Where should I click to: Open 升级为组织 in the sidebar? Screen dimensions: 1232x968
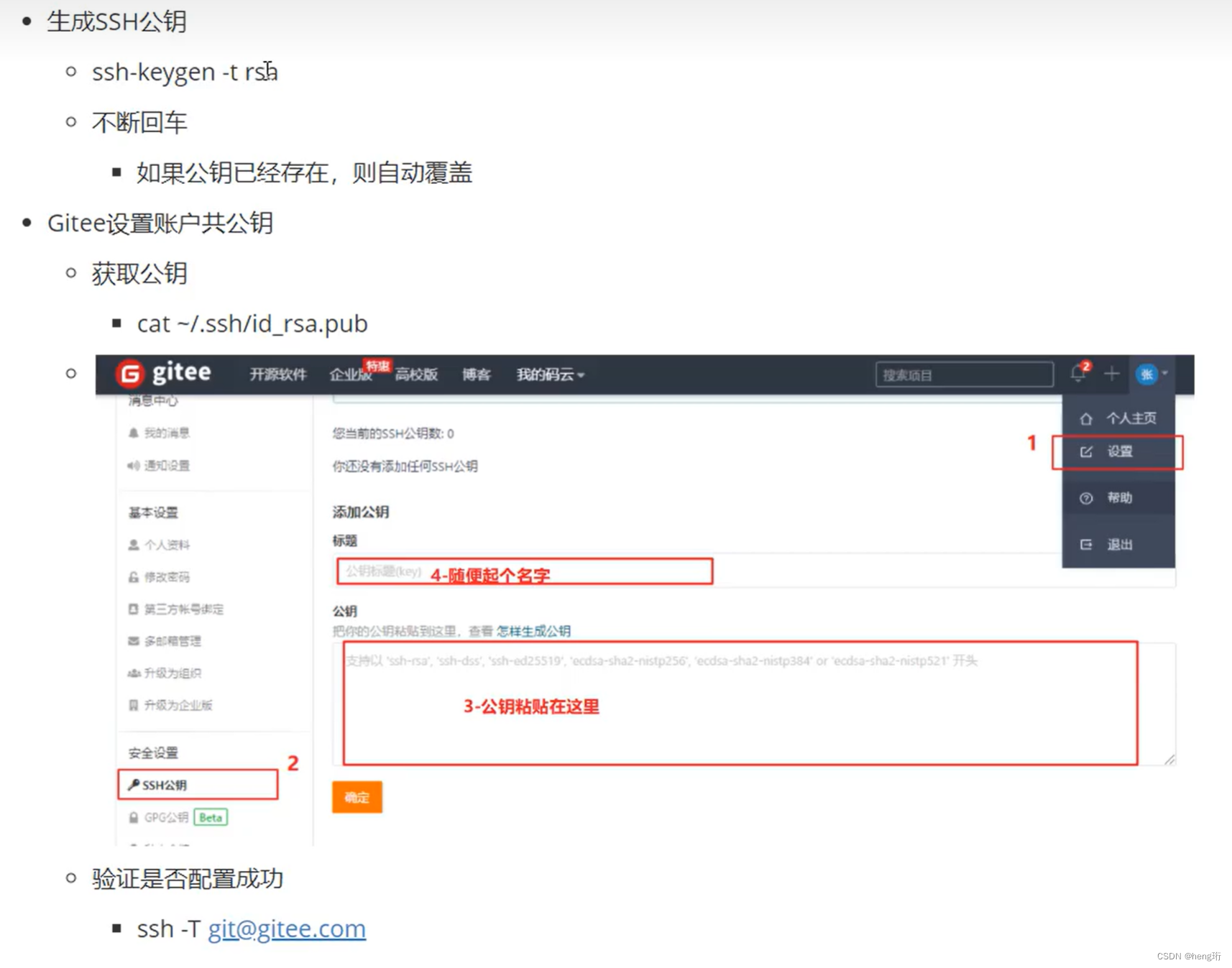click(x=173, y=673)
